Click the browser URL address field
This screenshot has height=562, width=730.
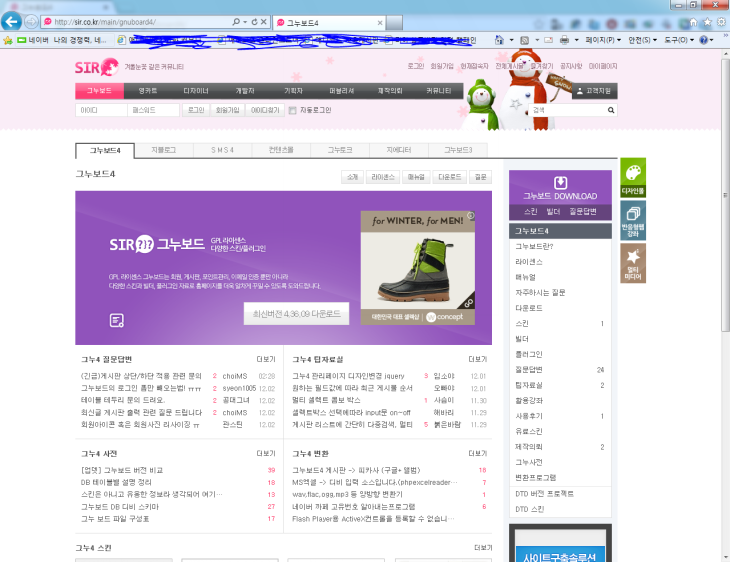tap(141, 22)
